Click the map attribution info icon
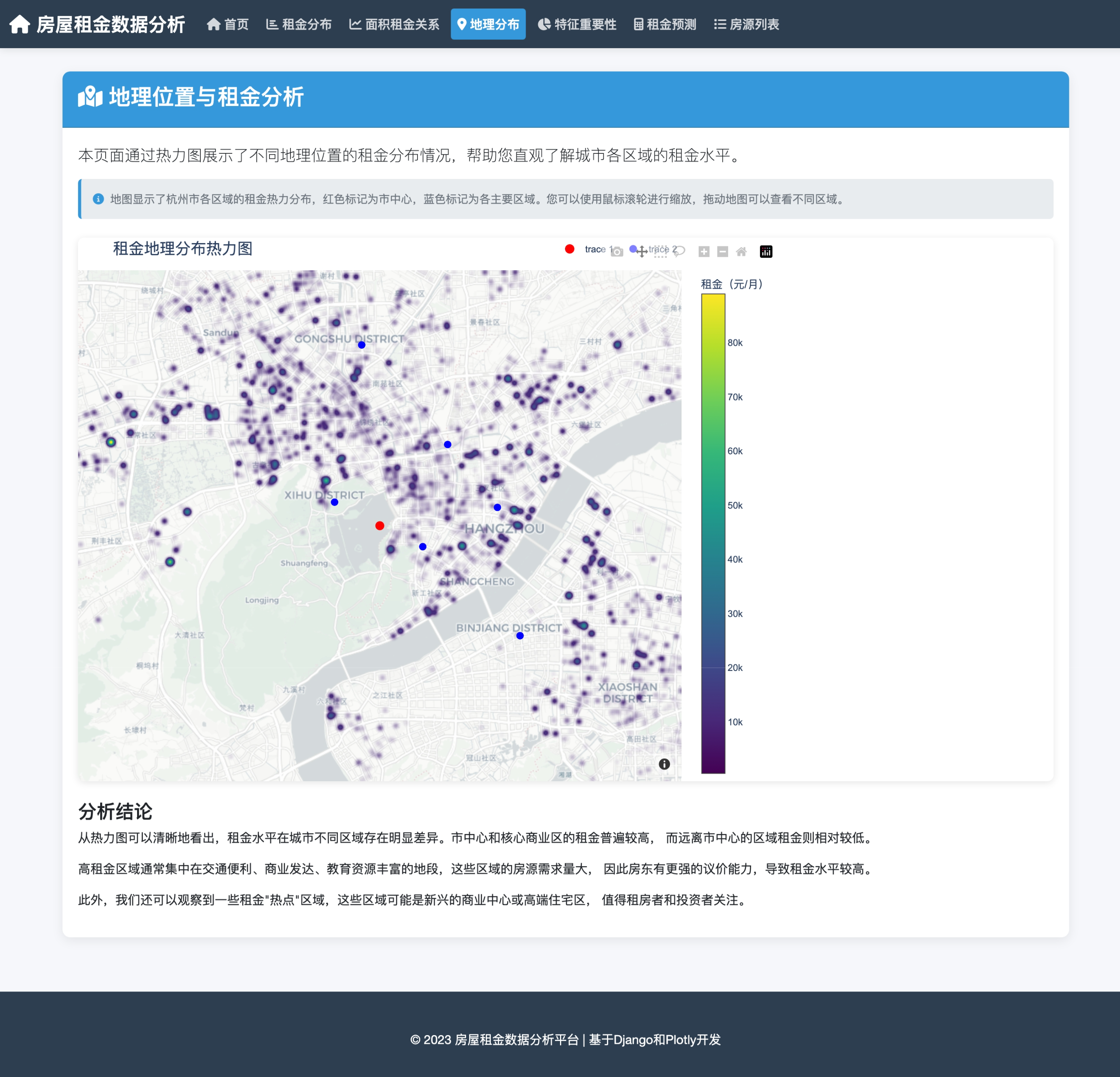Image resolution: width=1120 pixels, height=1077 pixels. (664, 764)
